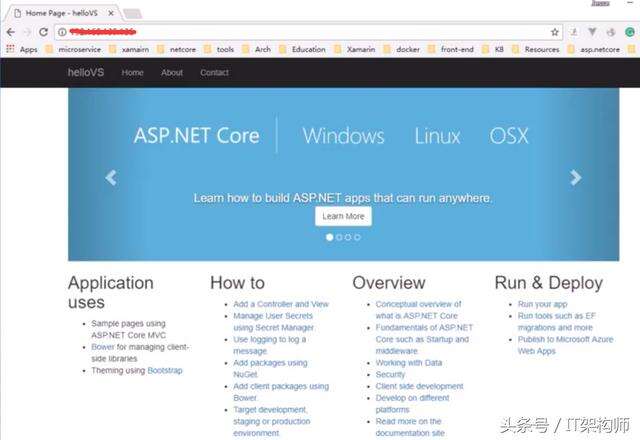Select last carousel indicator dot
Image resolution: width=640 pixels, height=440 pixels.
(x=357, y=237)
